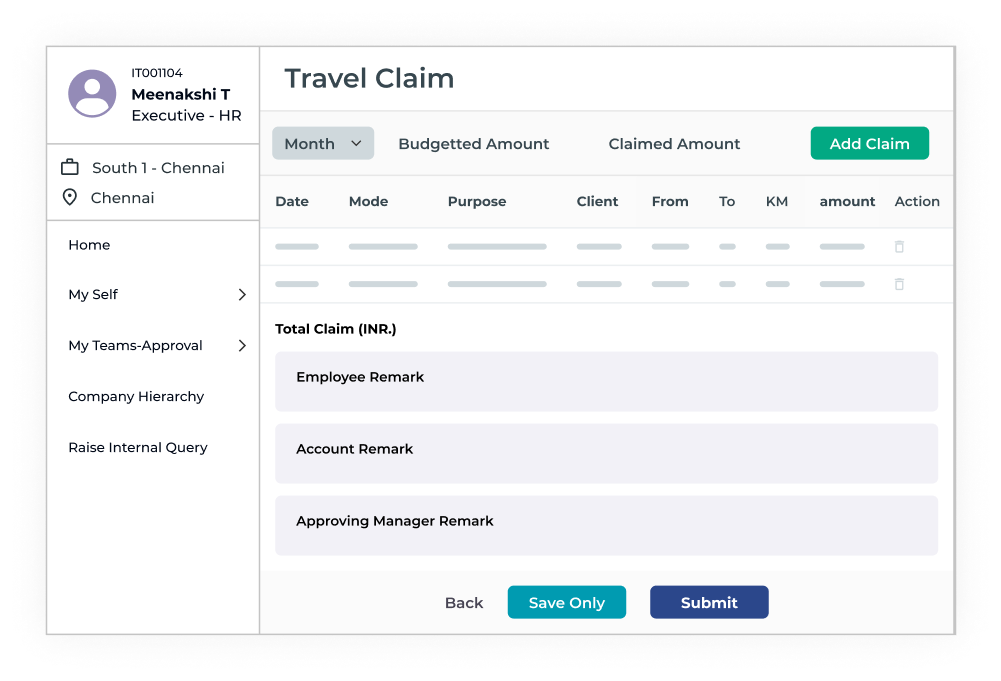This screenshot has height=681, width=1001.
Task: Open Company Hierarchy from sidebar
Action: pos(136,396)
